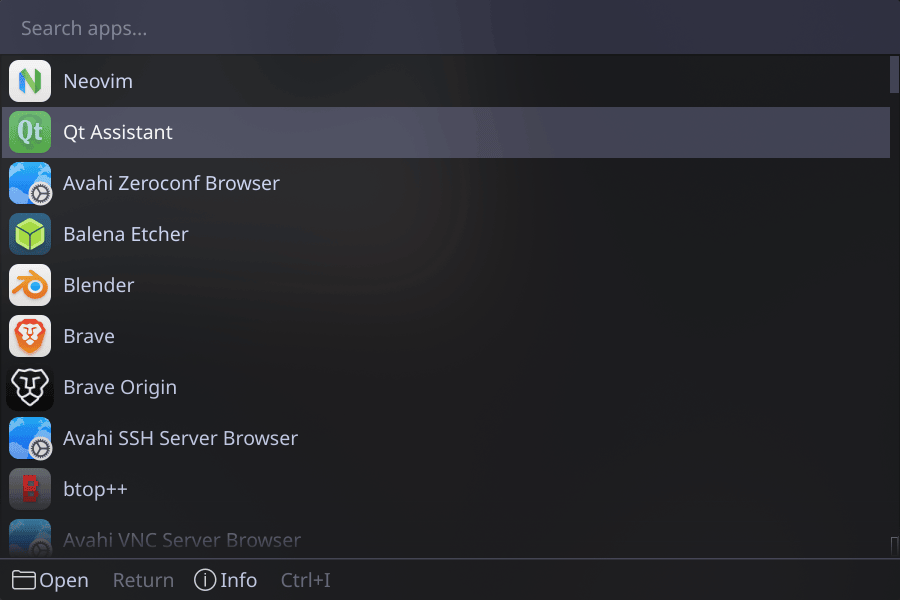Pick the Brave label
900x600 pixels.
pos(89,336)
